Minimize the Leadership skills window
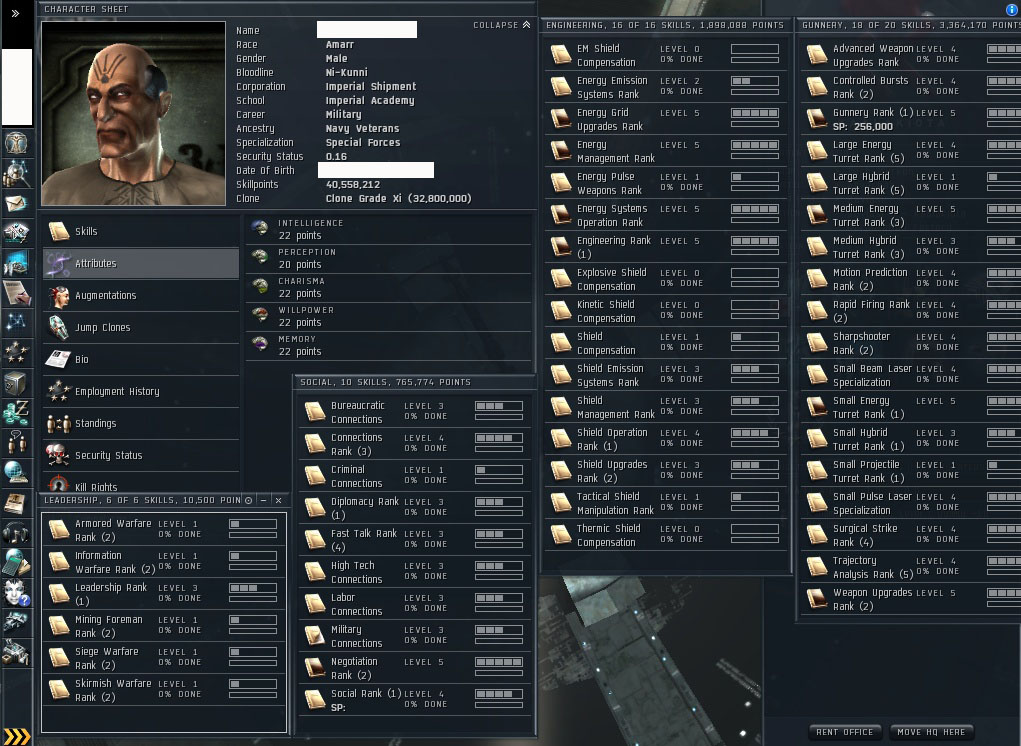The width and height of the screenshot is (1021, 746). coord(263,500)
